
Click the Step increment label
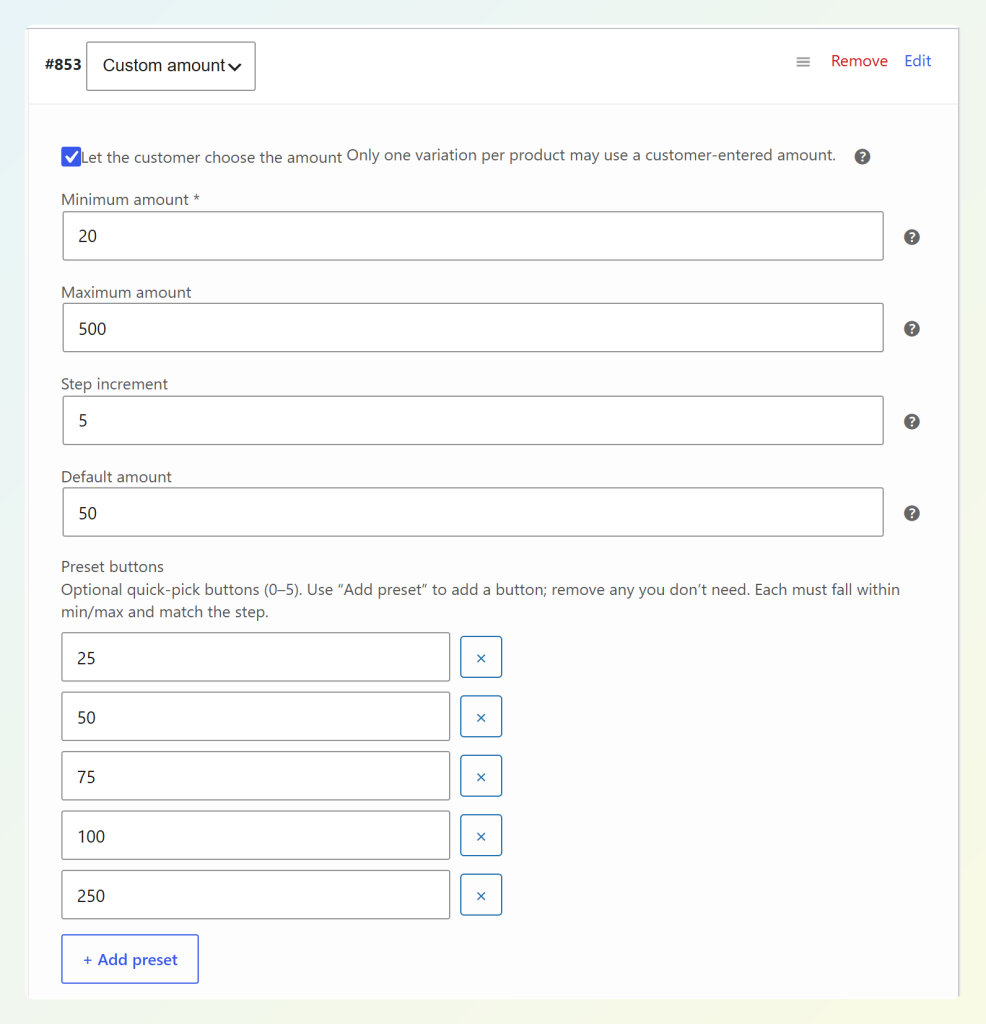click(114, 384)
